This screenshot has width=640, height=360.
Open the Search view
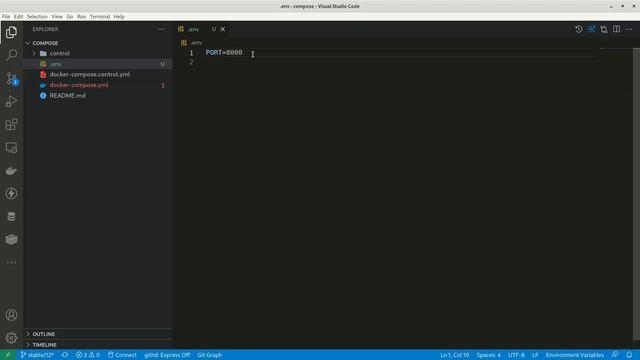(11, 55)
